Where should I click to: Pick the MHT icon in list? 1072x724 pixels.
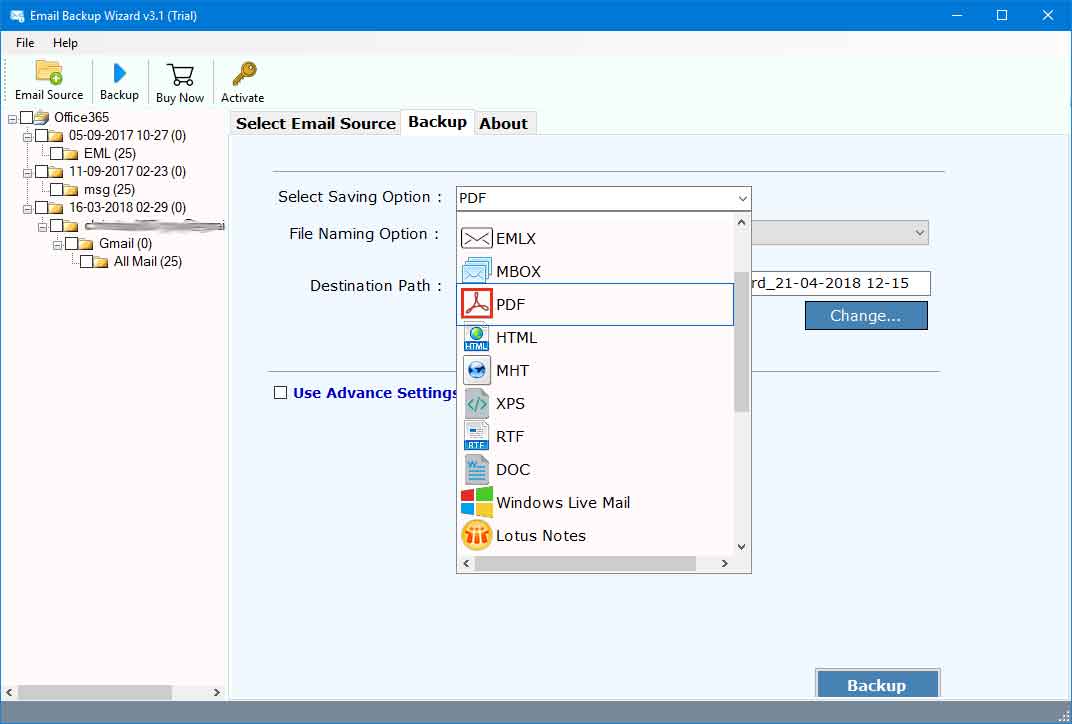click(x=476, y=370)
